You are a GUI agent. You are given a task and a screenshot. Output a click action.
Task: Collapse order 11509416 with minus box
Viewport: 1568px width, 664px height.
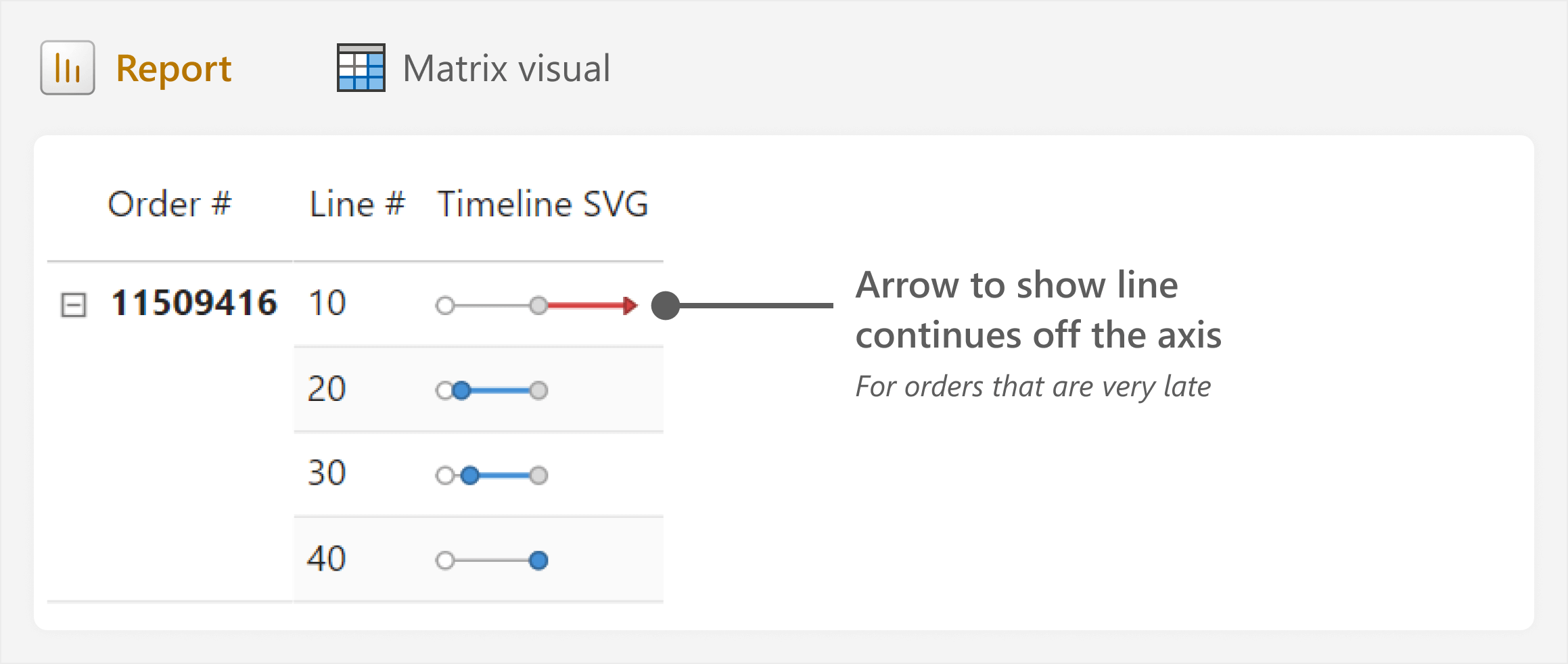click(74, 305)
